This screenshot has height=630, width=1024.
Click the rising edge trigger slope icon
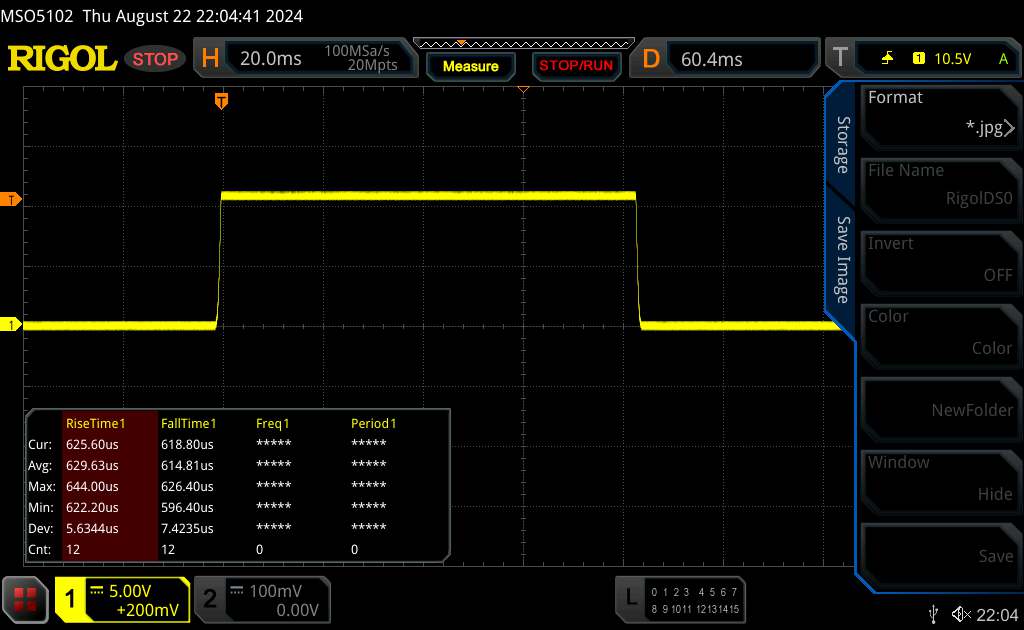[x=888, y=58]
